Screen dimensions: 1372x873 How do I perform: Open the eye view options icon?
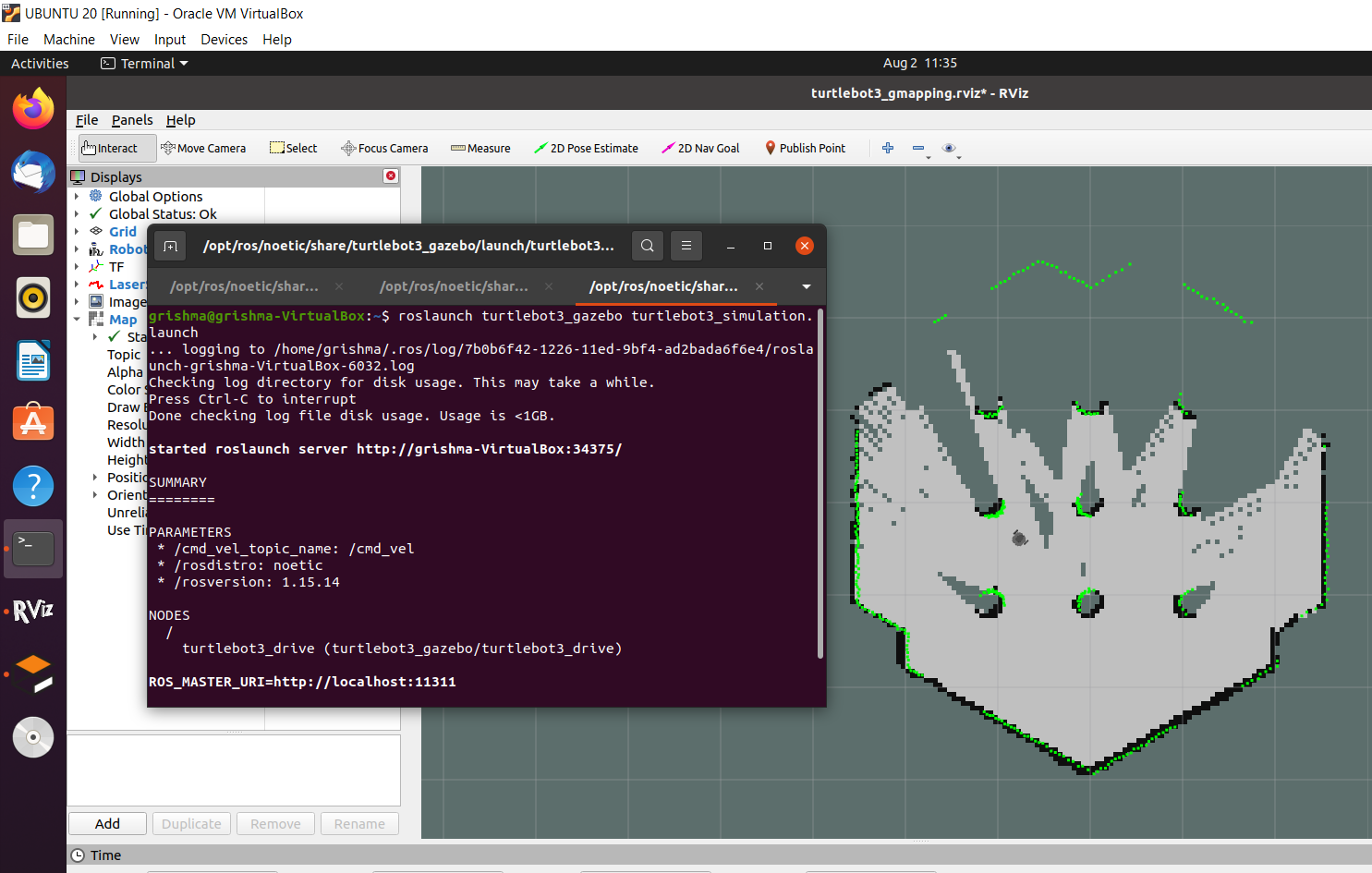pyautogui.click(x=949, y=148)
